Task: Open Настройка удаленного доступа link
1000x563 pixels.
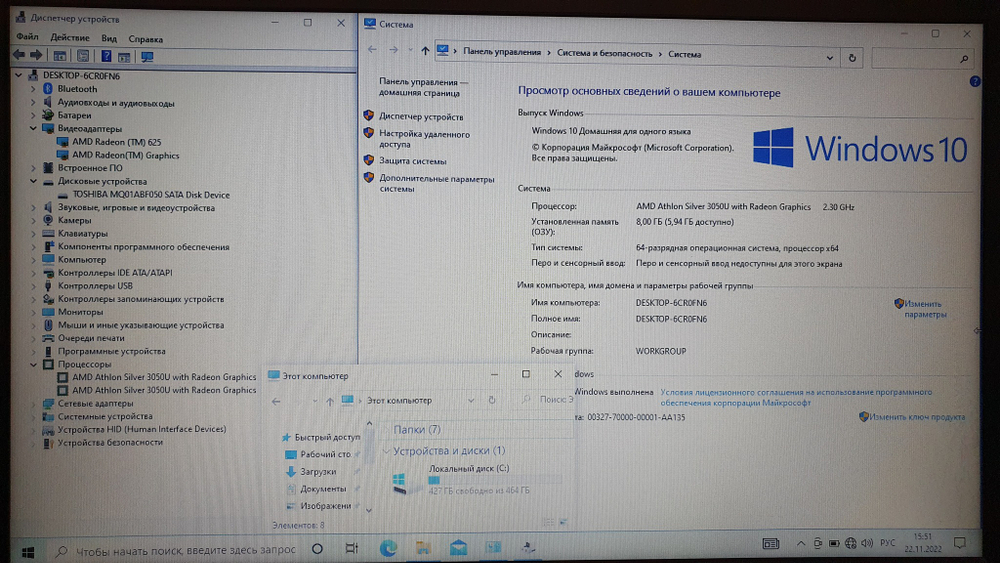Action: tap(424, 139)
